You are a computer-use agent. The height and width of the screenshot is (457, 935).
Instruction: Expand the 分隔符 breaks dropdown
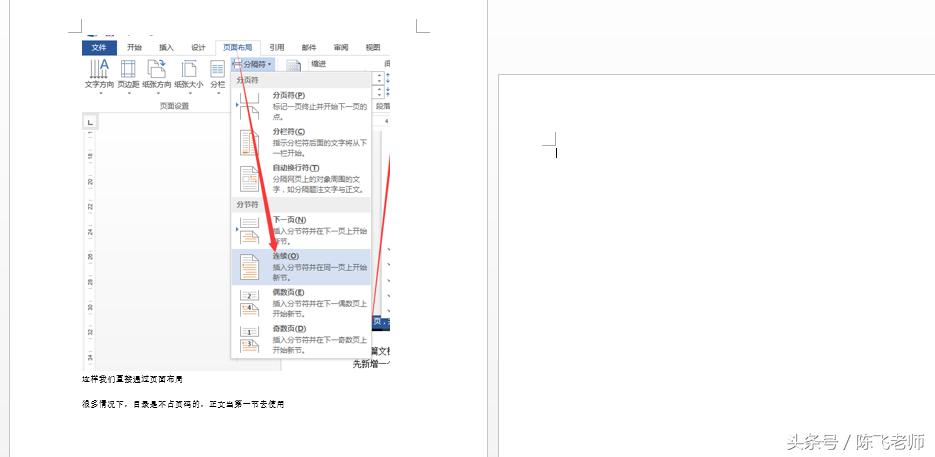click(x=253, y=64)
